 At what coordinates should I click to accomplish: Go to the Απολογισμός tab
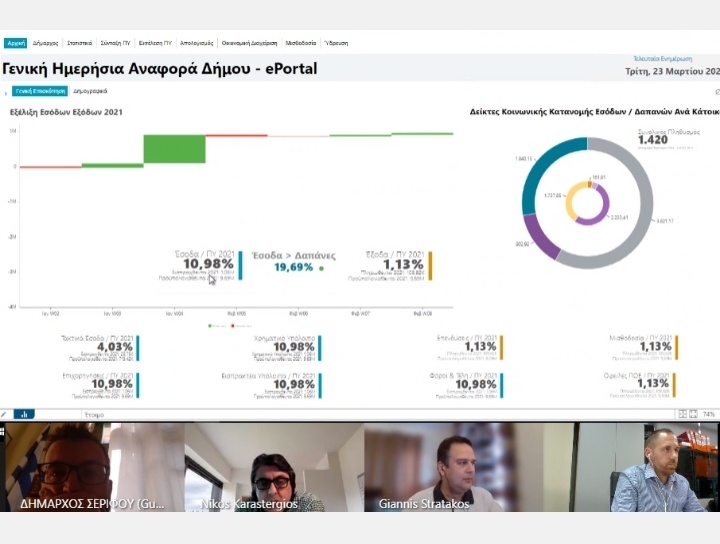click(x=197, y=44)
